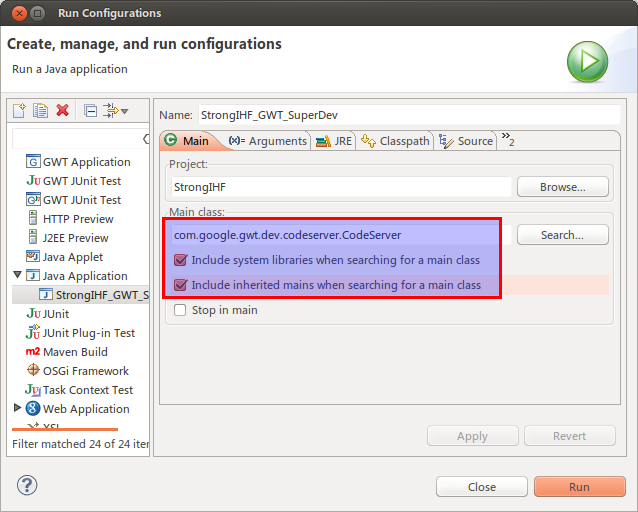Click the Task Context Test icon
Screen dimensions: 638x512
(33, 389)
